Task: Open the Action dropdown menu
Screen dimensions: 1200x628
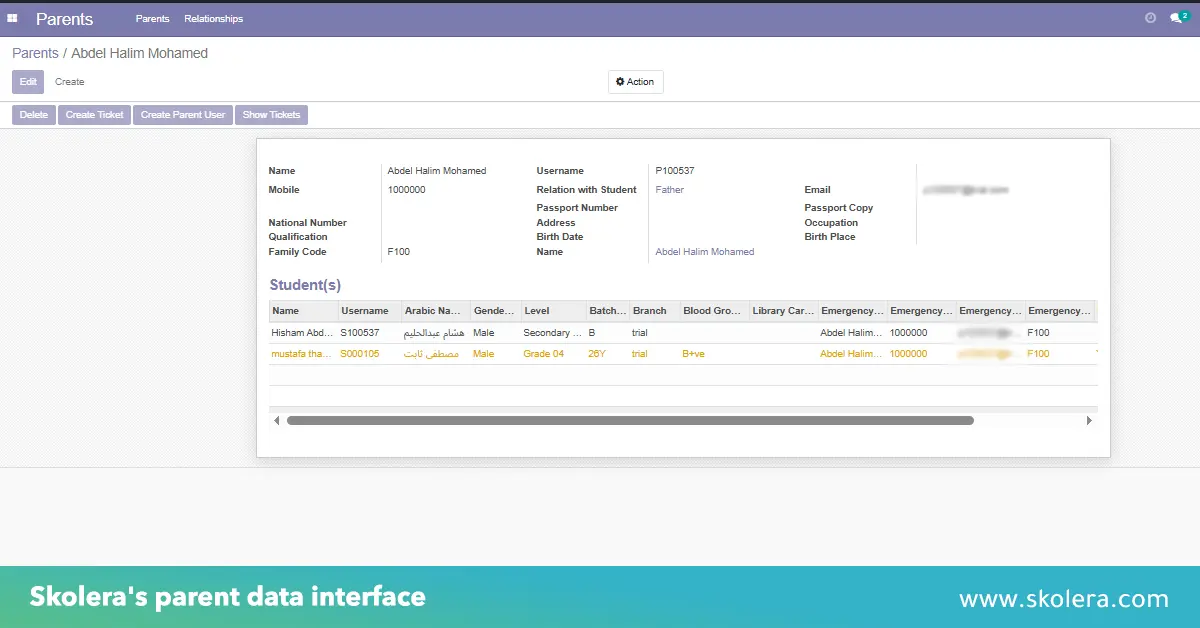Action: pos(636,81)
